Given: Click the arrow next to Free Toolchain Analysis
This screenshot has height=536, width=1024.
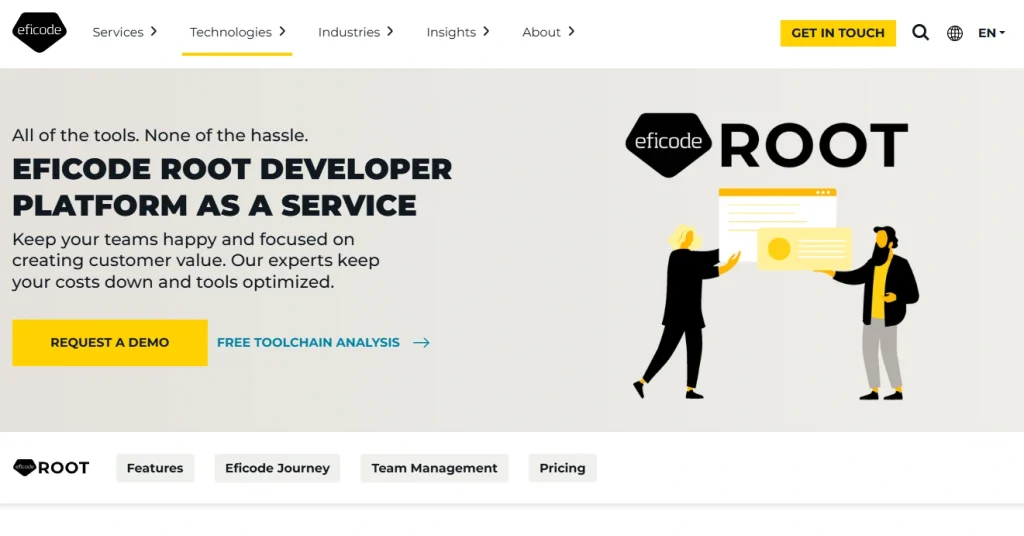Looking at the screenshot, I should coord(421,343).
